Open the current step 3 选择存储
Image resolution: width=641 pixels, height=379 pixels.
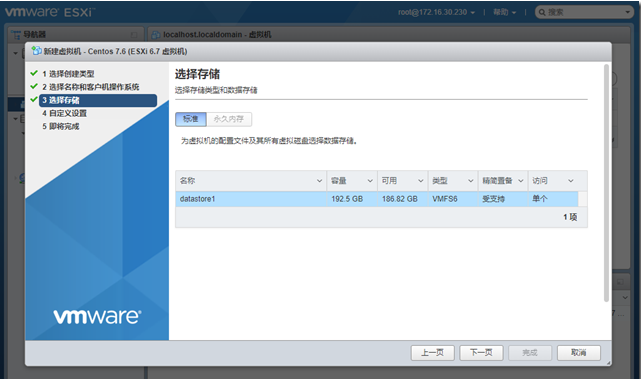(x=98, y=100)
